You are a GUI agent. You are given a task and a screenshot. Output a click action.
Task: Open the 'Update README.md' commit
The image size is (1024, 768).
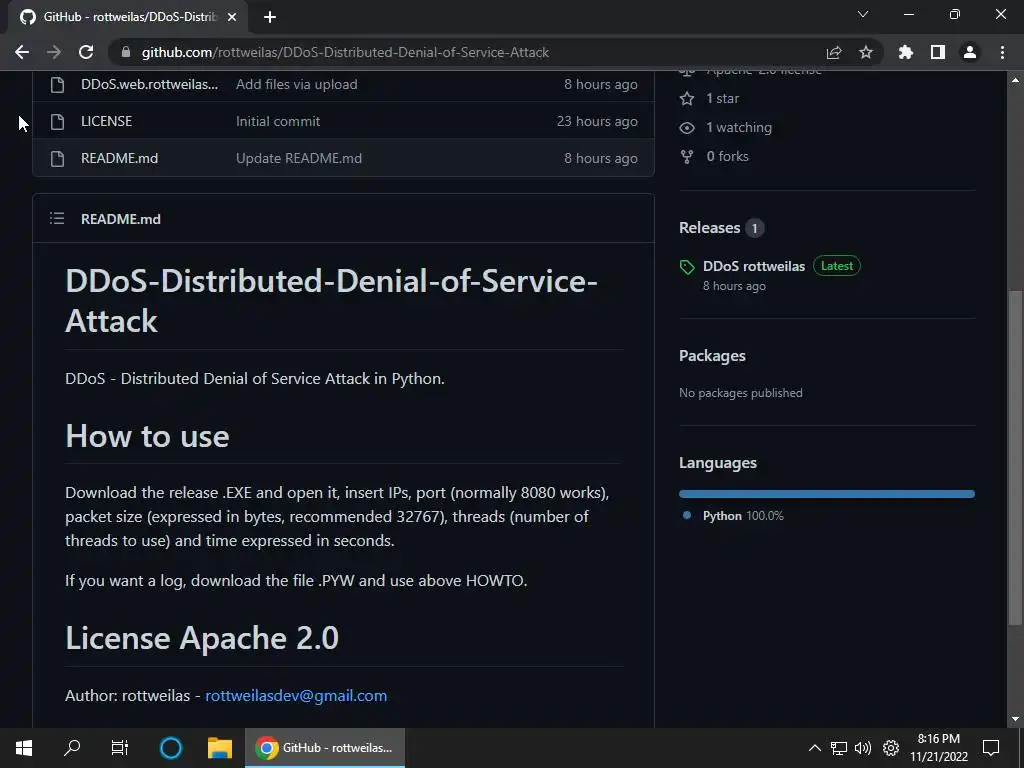pos(298,158)
